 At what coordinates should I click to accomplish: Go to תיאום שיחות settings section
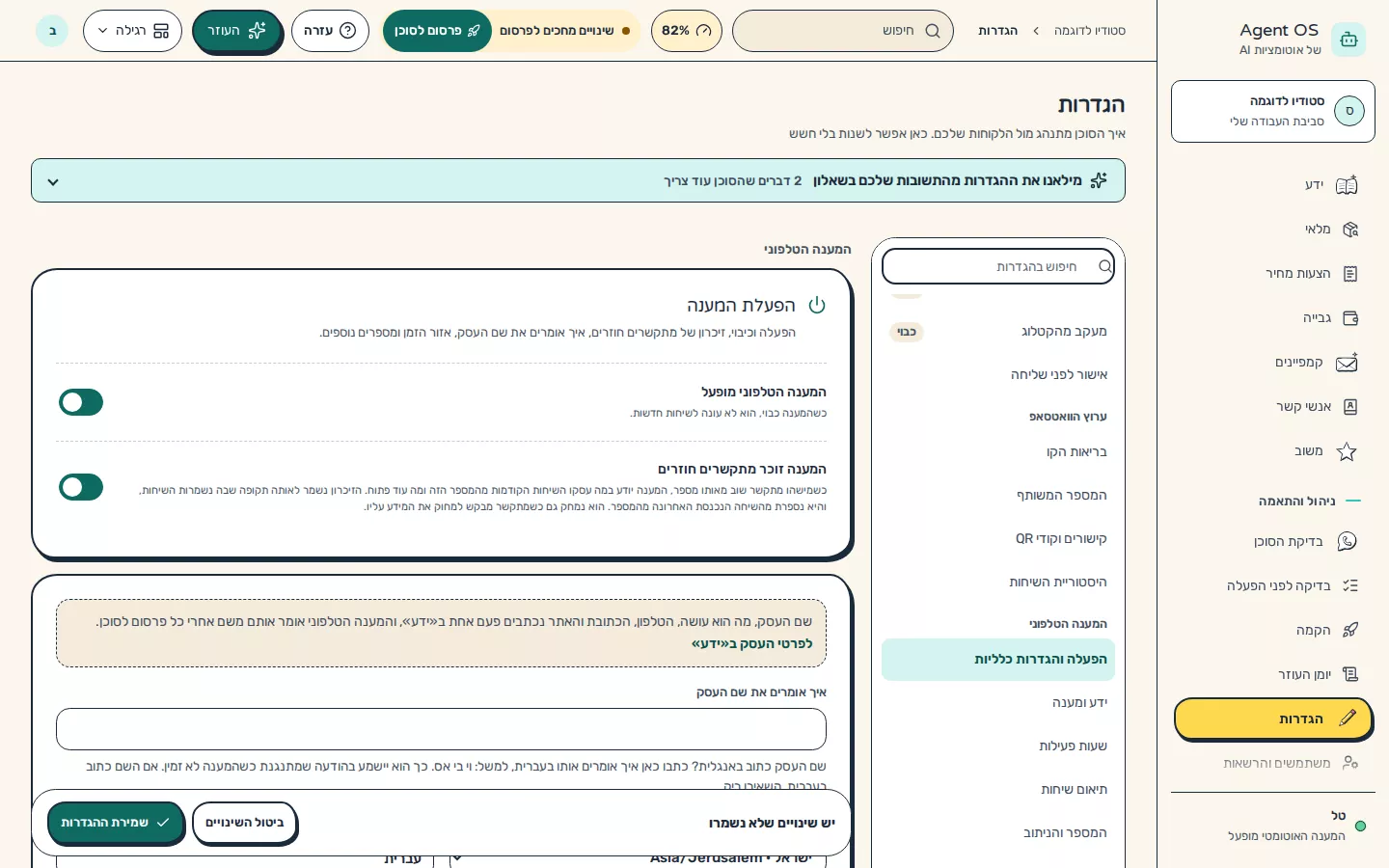pos(998,790)
